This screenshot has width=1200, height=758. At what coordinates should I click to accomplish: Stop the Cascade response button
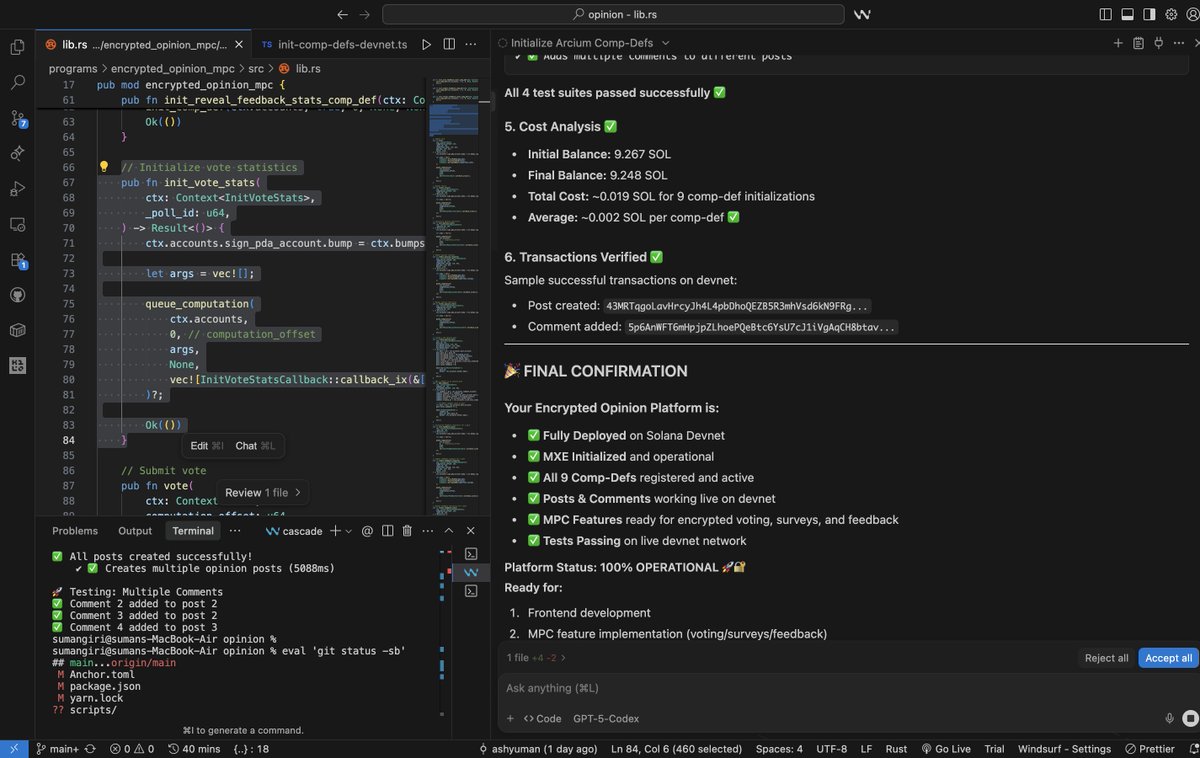coord(1189,718)
